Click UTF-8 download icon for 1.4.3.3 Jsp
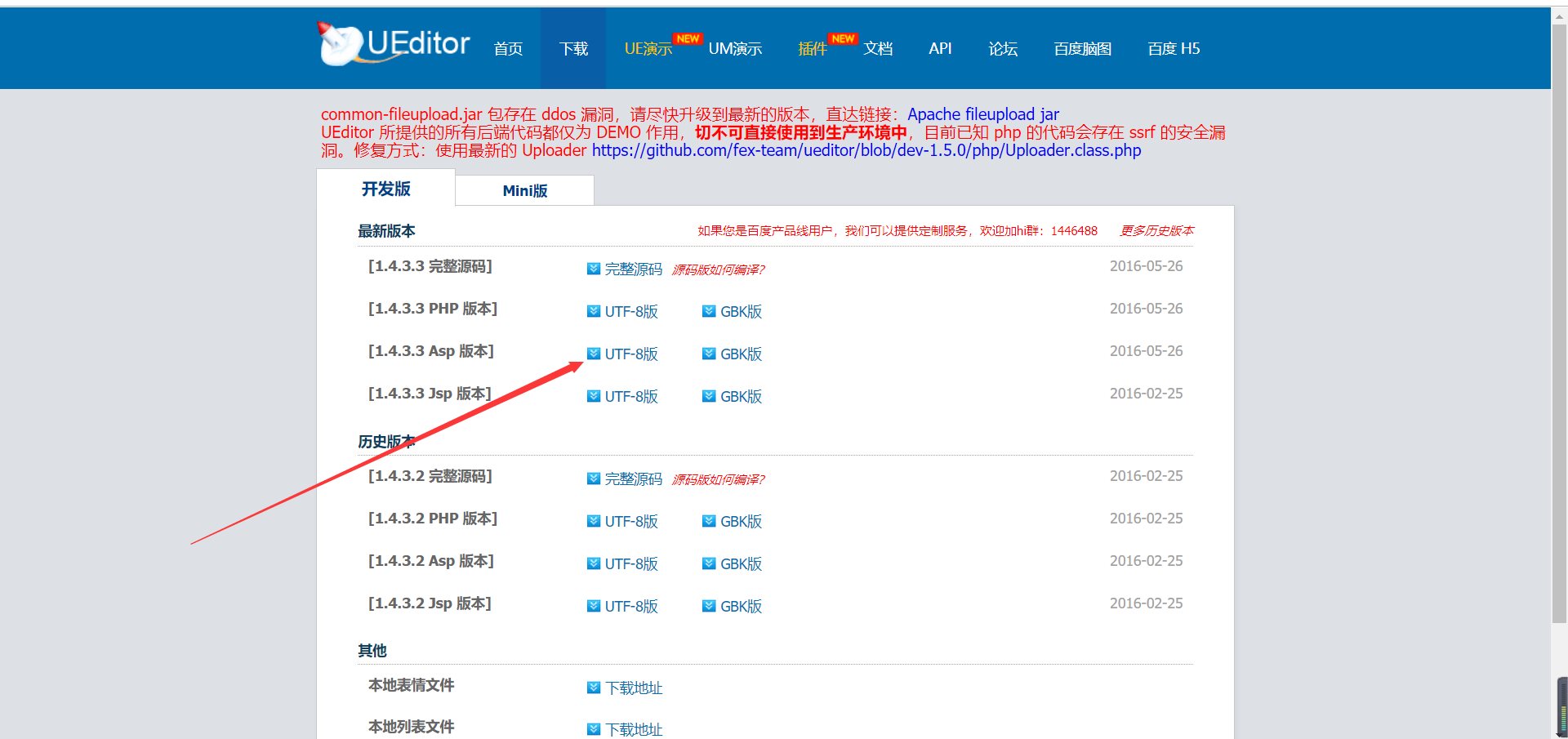 pos(594,396)
